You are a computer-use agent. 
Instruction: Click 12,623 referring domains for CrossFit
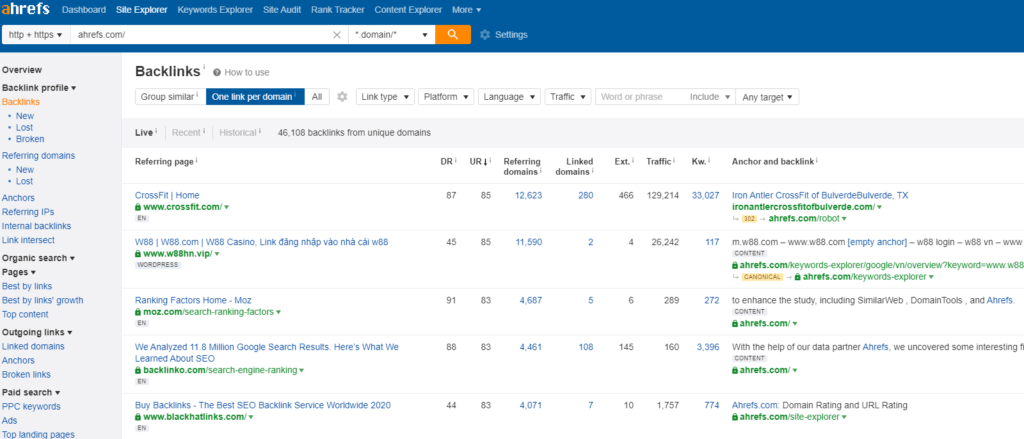tap(528, 195)
